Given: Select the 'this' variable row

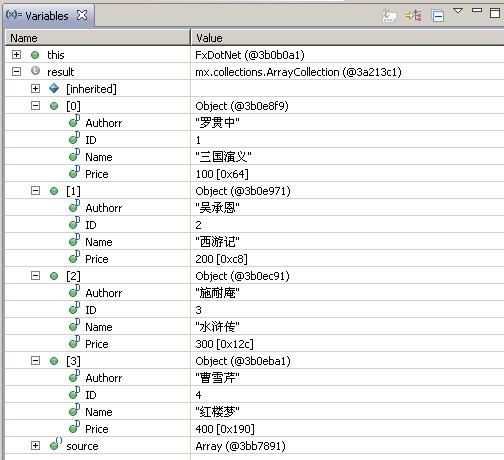Looking at the screenshot, I should tap(254, 55).
